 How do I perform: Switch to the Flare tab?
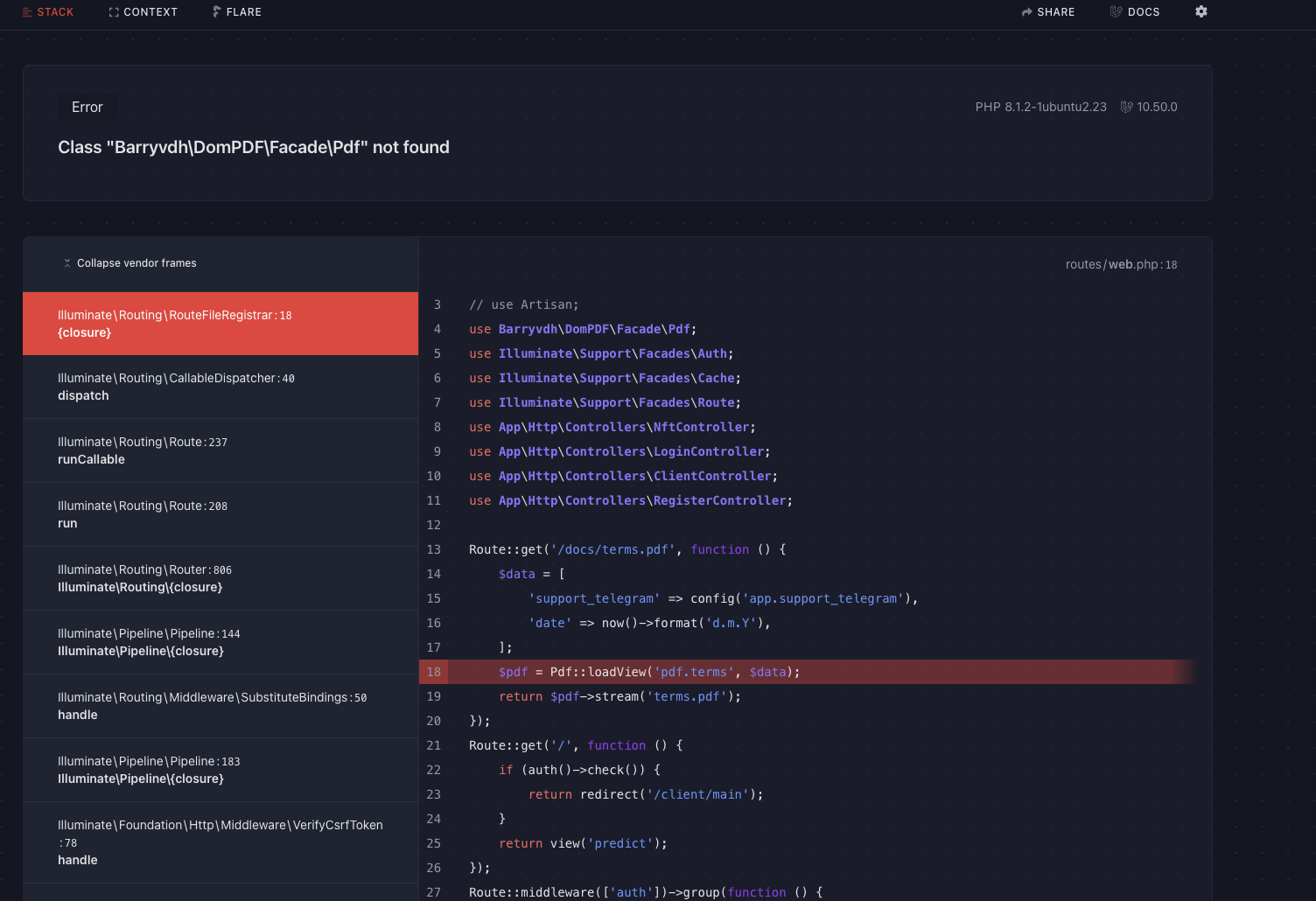(x=243, y=12)
